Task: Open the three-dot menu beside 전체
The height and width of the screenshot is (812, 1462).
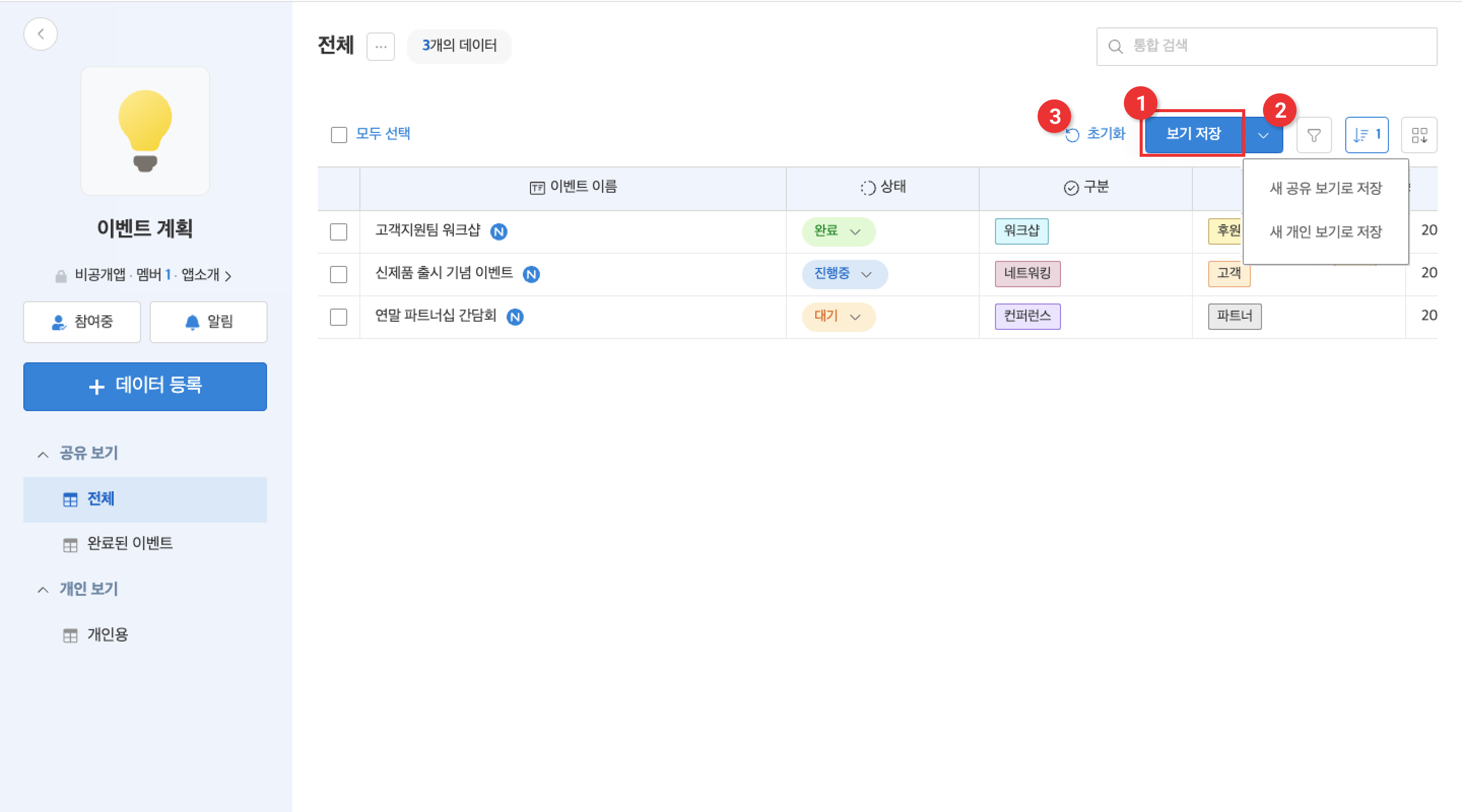Action: click(380, 47)
